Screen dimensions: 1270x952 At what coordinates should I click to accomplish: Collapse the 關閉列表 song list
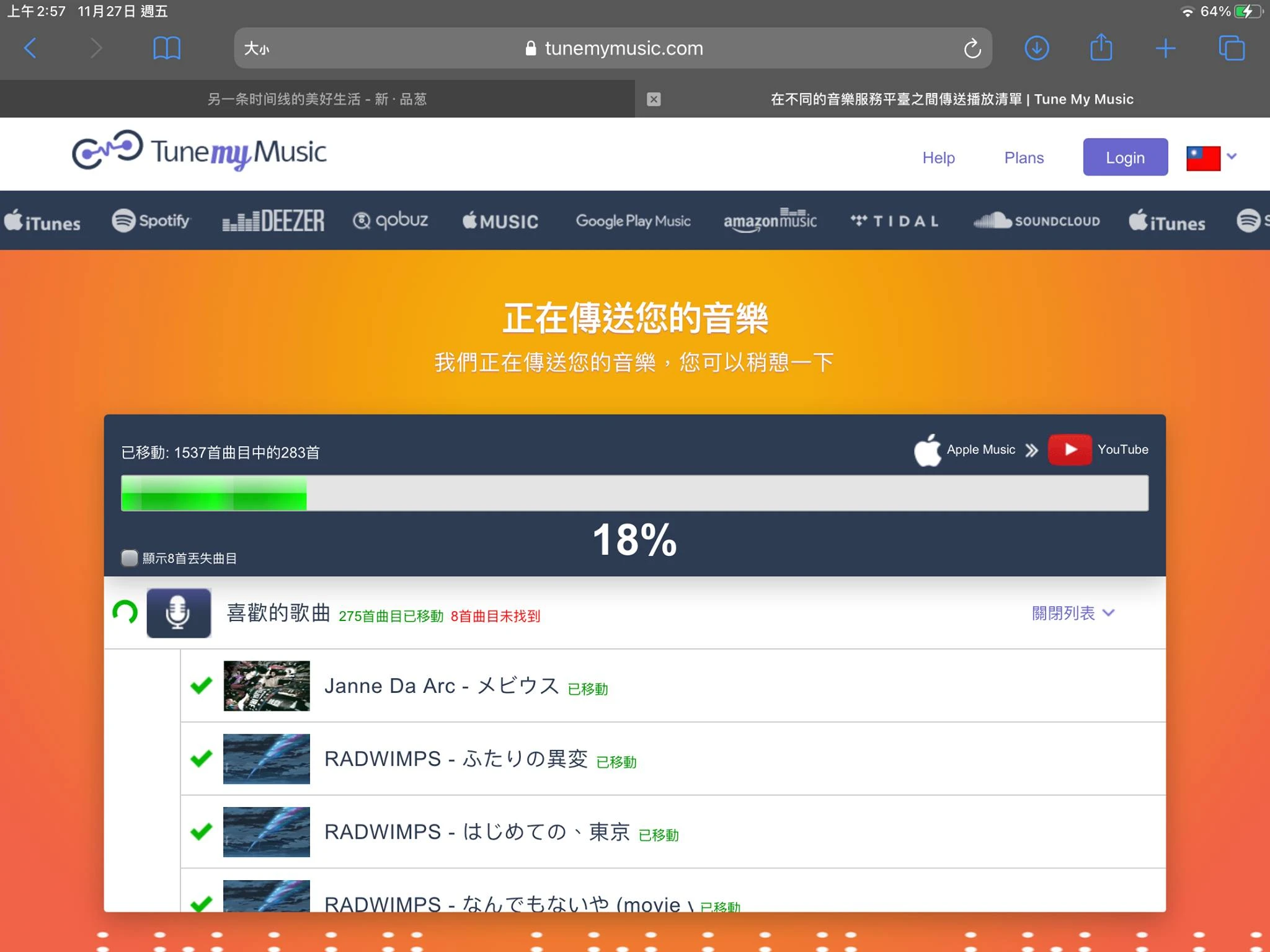1073,613
